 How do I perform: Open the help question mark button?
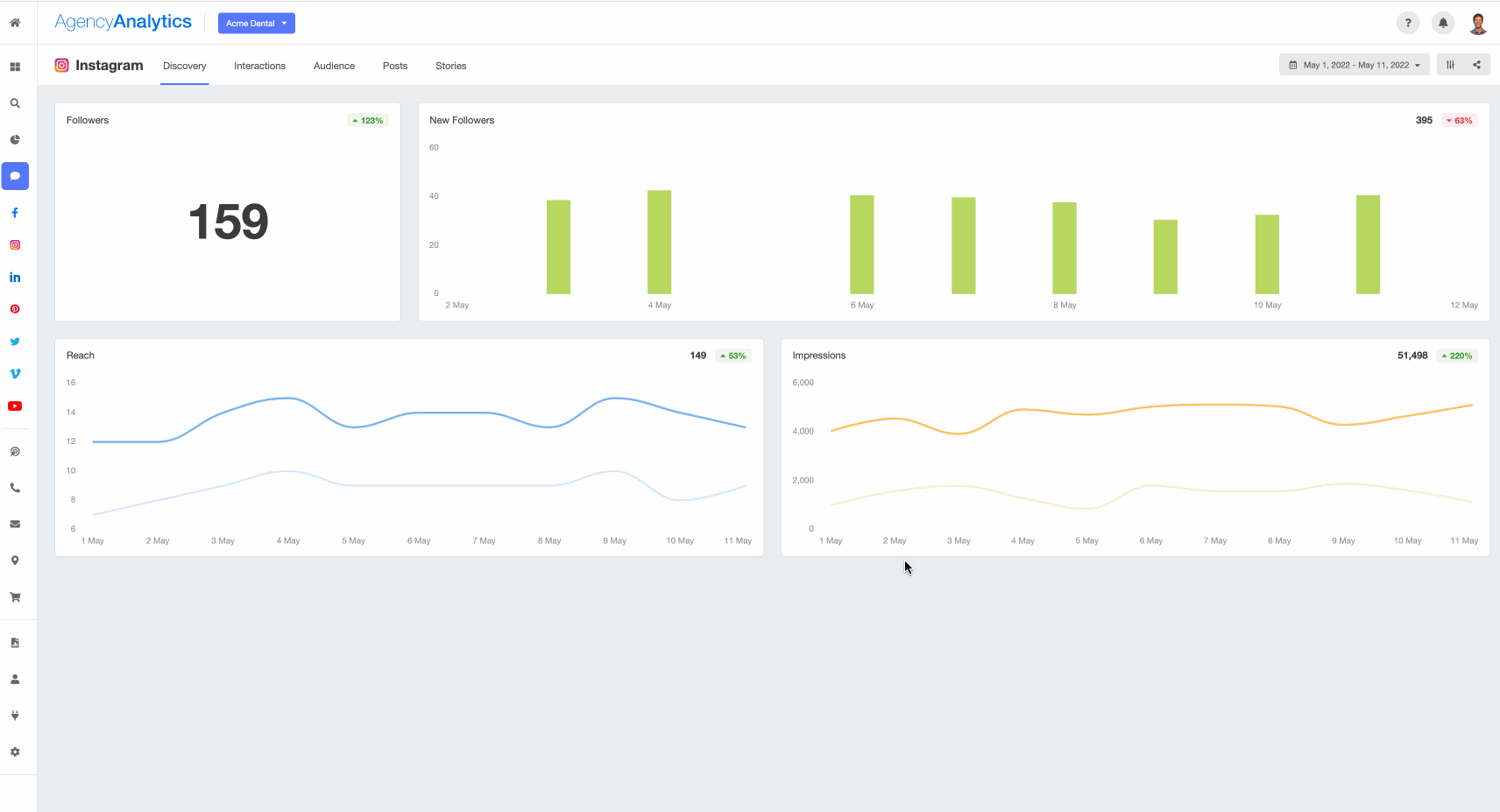(1408, 22)
